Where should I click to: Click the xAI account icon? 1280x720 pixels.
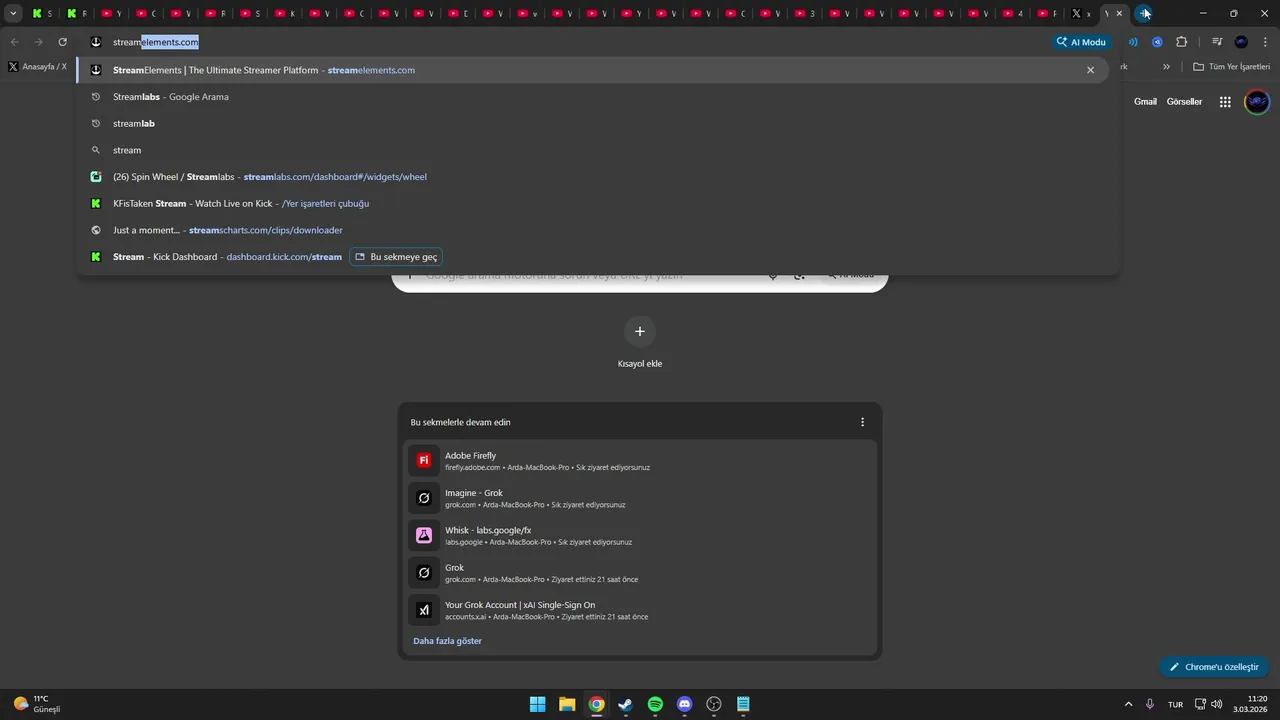point(424,610)
